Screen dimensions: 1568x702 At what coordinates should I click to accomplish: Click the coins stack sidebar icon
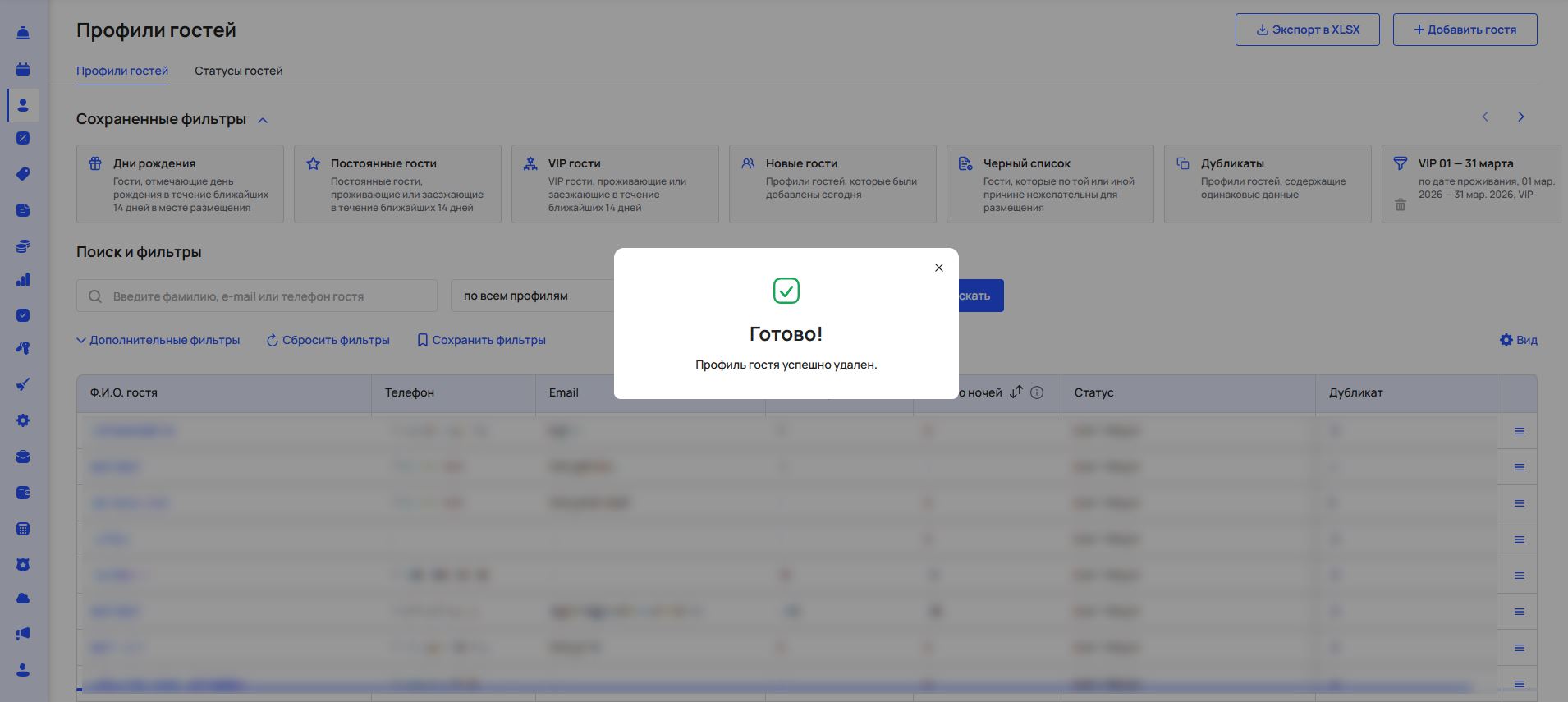click(23, 246)
